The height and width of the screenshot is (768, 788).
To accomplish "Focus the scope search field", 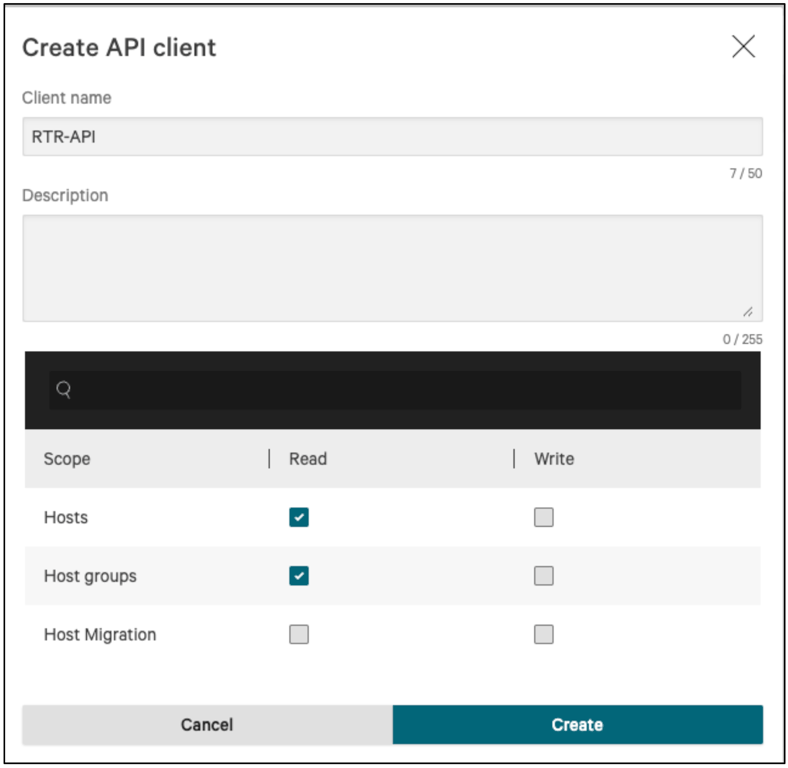I will (400, 390).
